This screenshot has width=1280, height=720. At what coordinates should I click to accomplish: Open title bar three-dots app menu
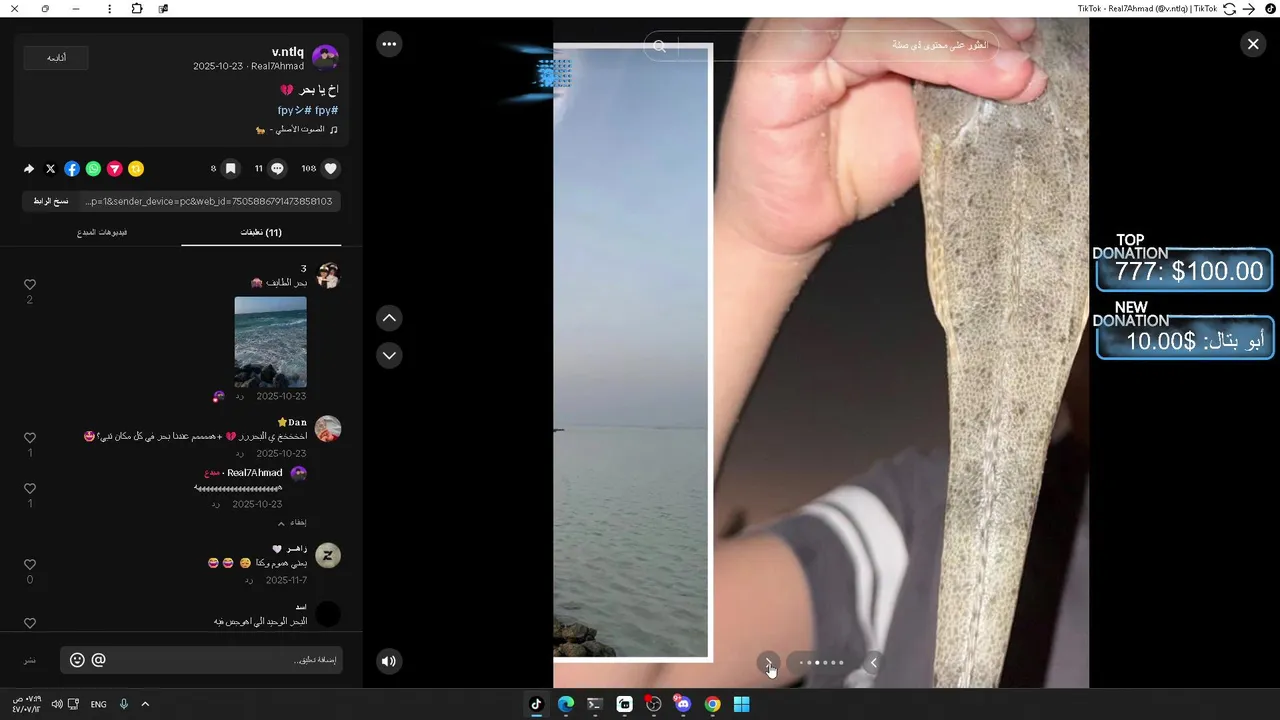click(109, 9)
